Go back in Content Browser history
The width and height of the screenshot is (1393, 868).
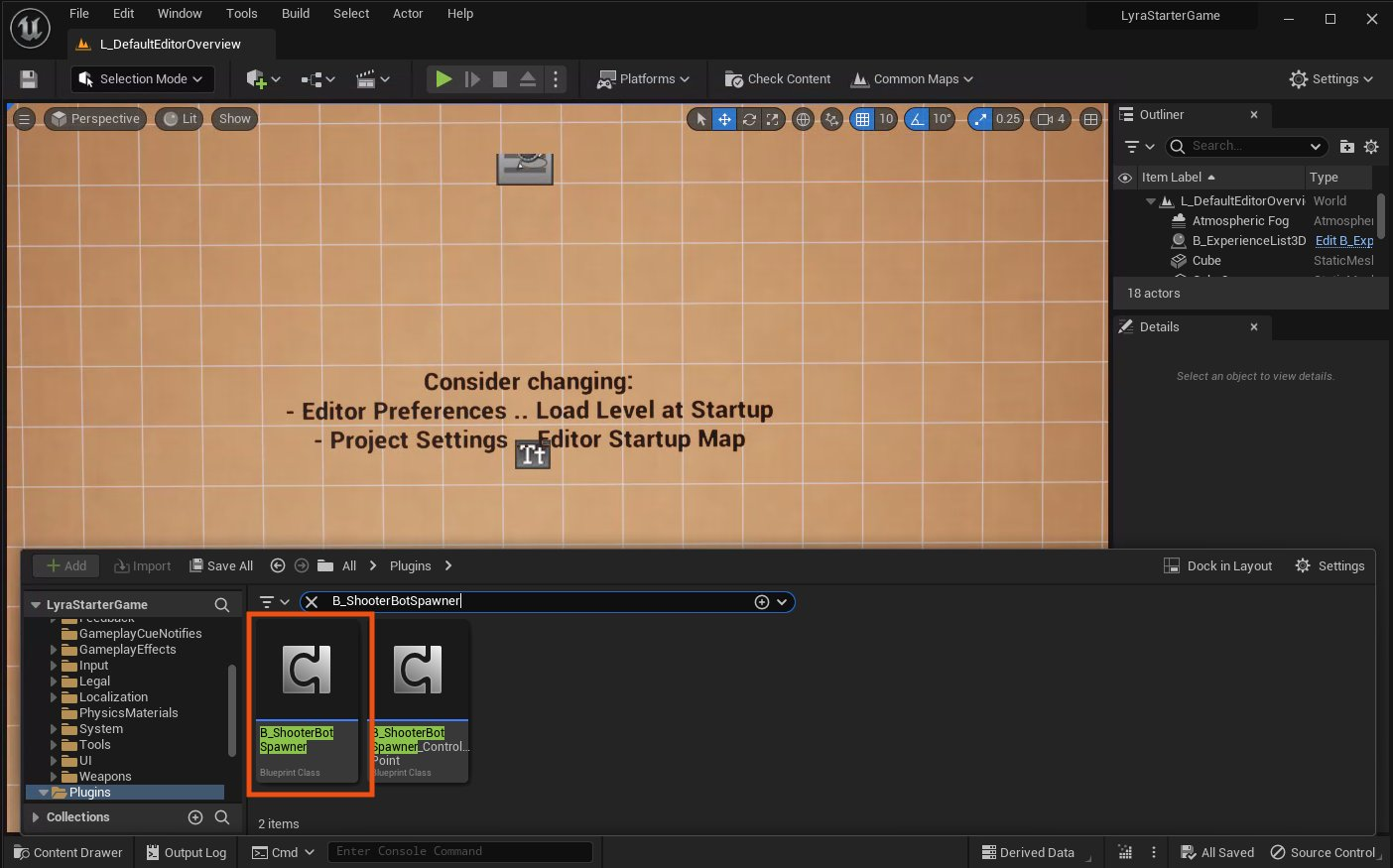pyautogui.click(x=278, y=565)
